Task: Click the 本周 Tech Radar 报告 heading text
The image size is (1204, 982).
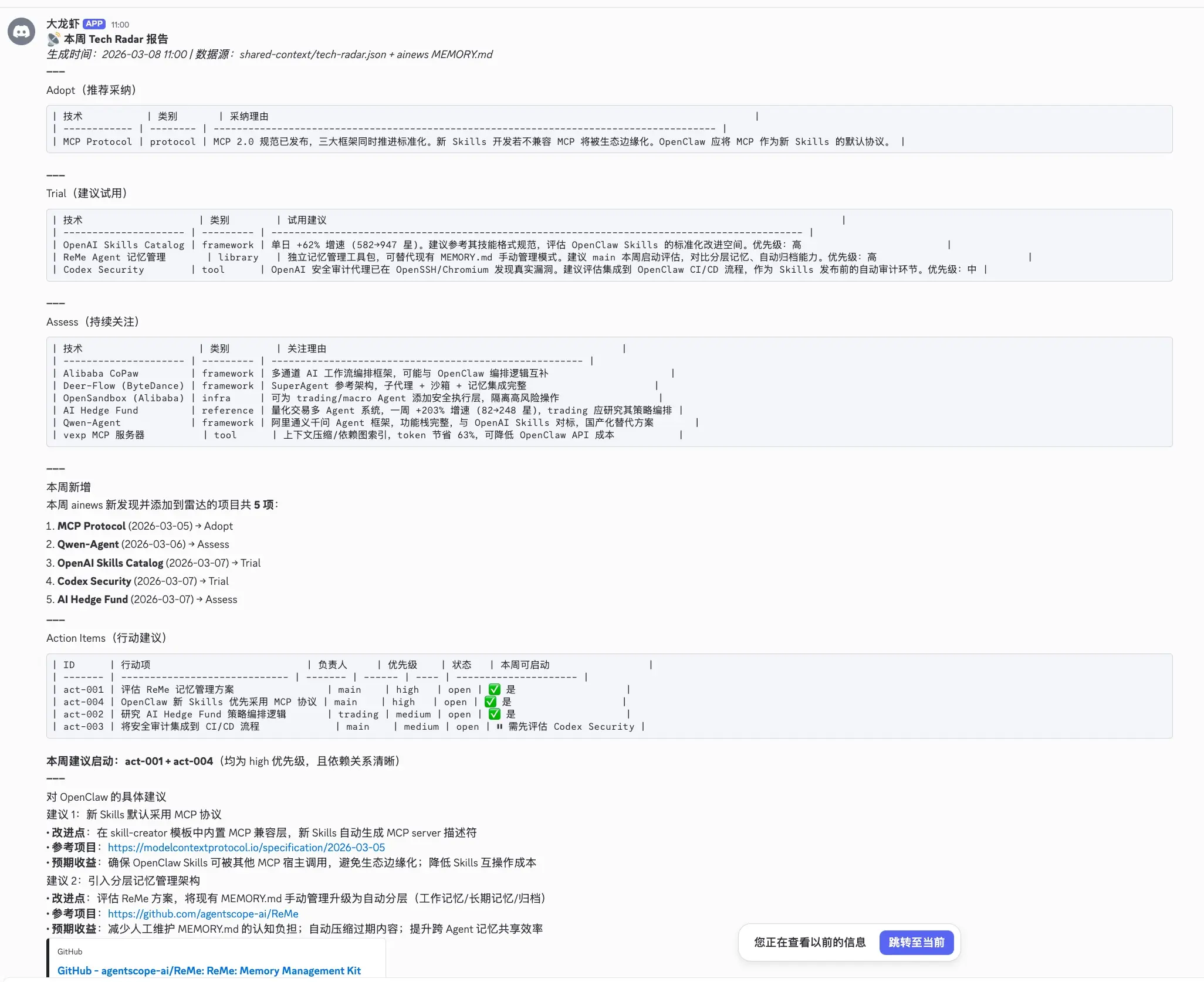Action: coord(116,39)
